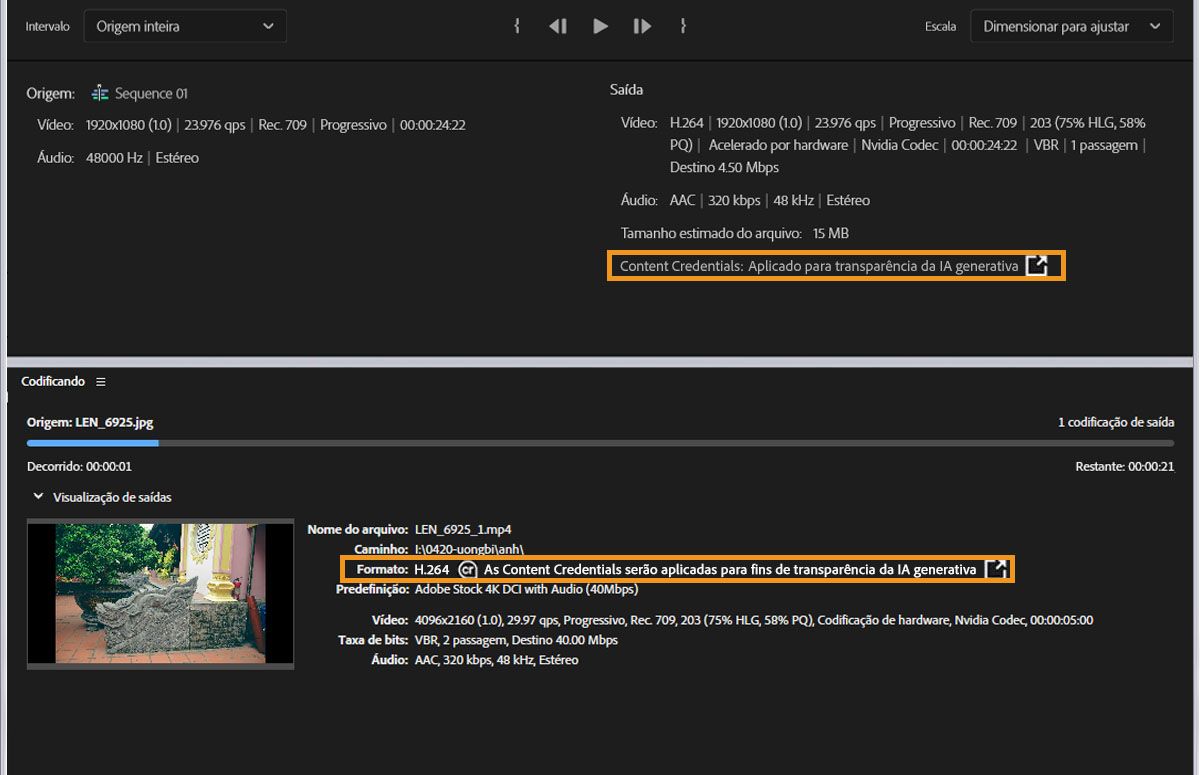Viewport: 1200px width, 775px height.
Task: Open the Escala 'Dimensionar para ajustar' dropdown
Action: 1071,26
